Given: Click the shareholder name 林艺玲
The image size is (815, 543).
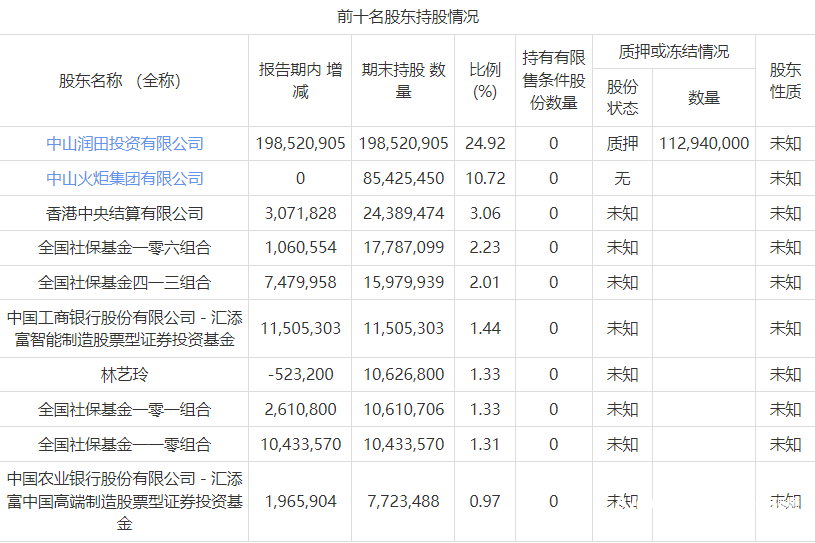Looking at the screenshot, I should pyautogui.click(x=125, y=375).
